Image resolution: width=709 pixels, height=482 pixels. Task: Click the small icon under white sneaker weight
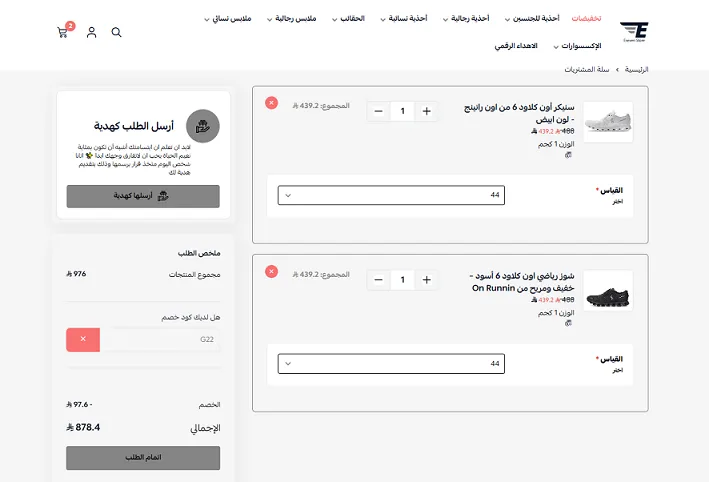pos(569,155)
